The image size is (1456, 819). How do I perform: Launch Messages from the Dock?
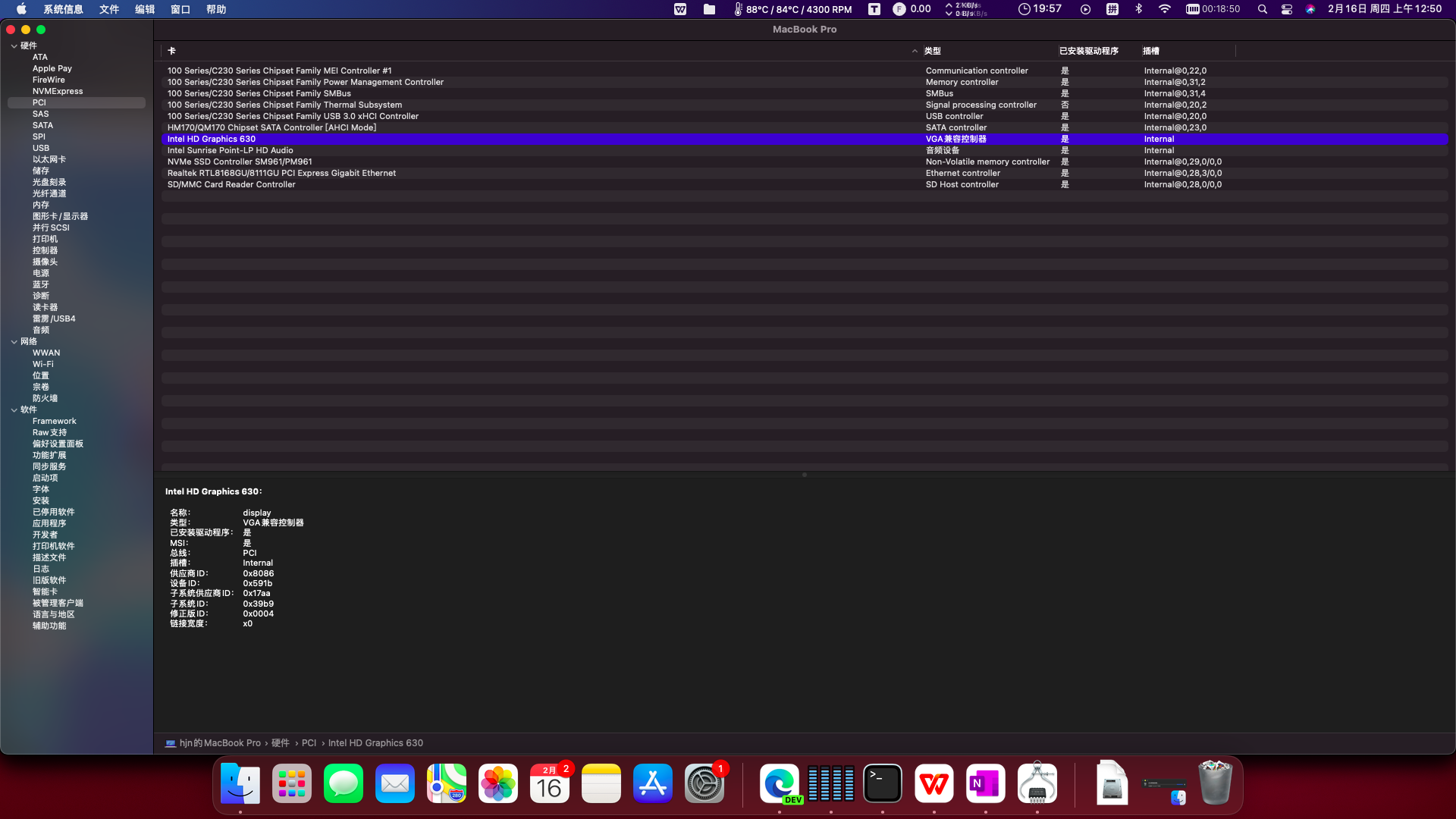point(344,783)
